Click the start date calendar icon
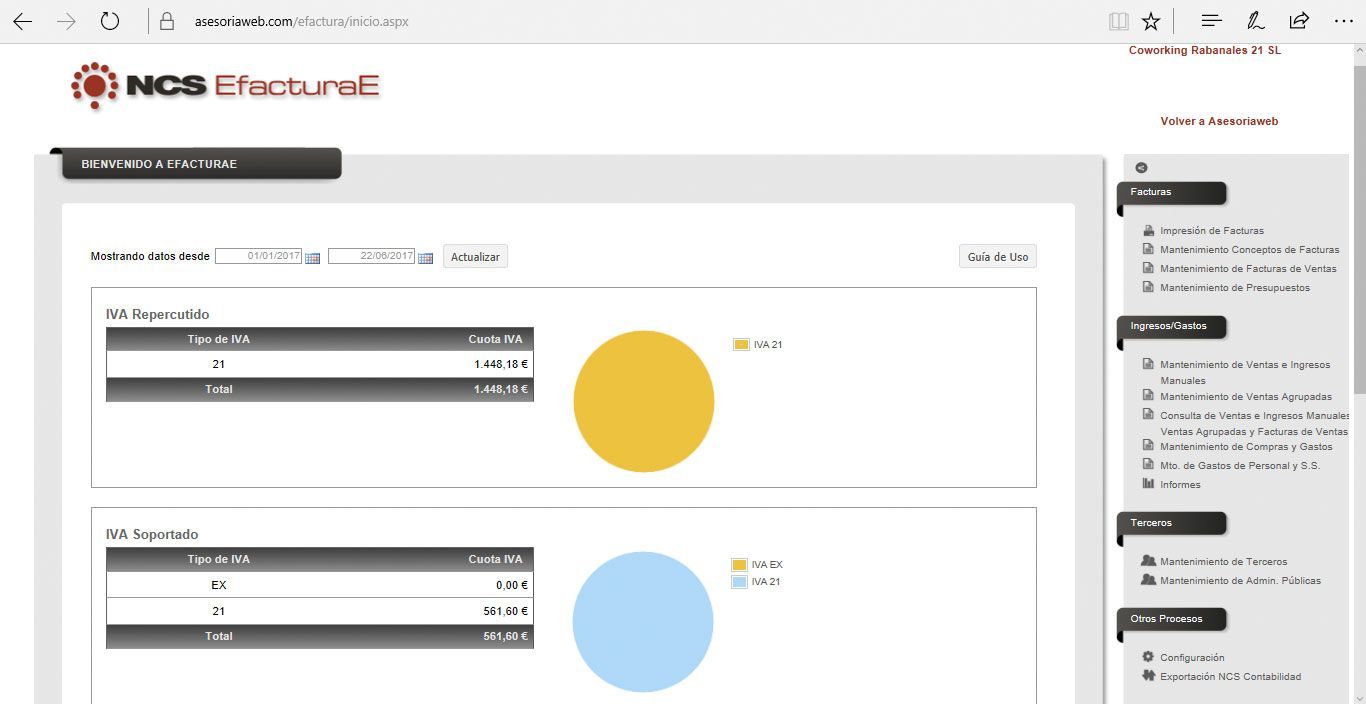The width and height of the screenshot is (1366, 704). (312, 258)
